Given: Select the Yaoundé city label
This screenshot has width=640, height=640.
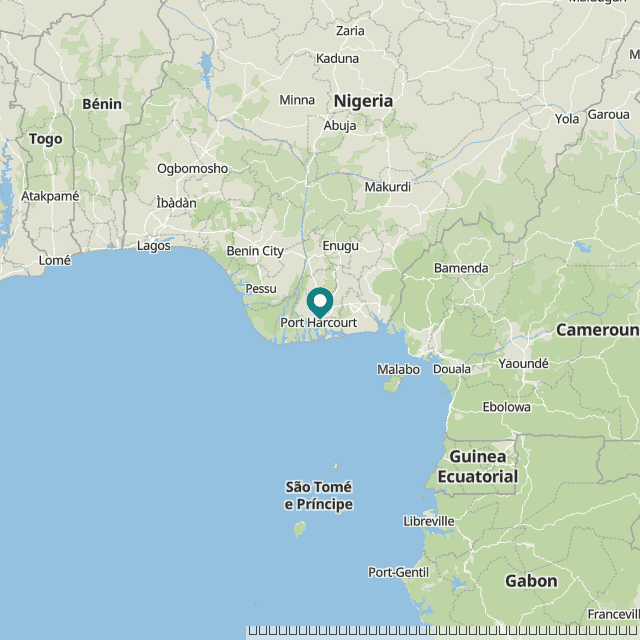Looking at the screenshot, I should pos(523,363).
